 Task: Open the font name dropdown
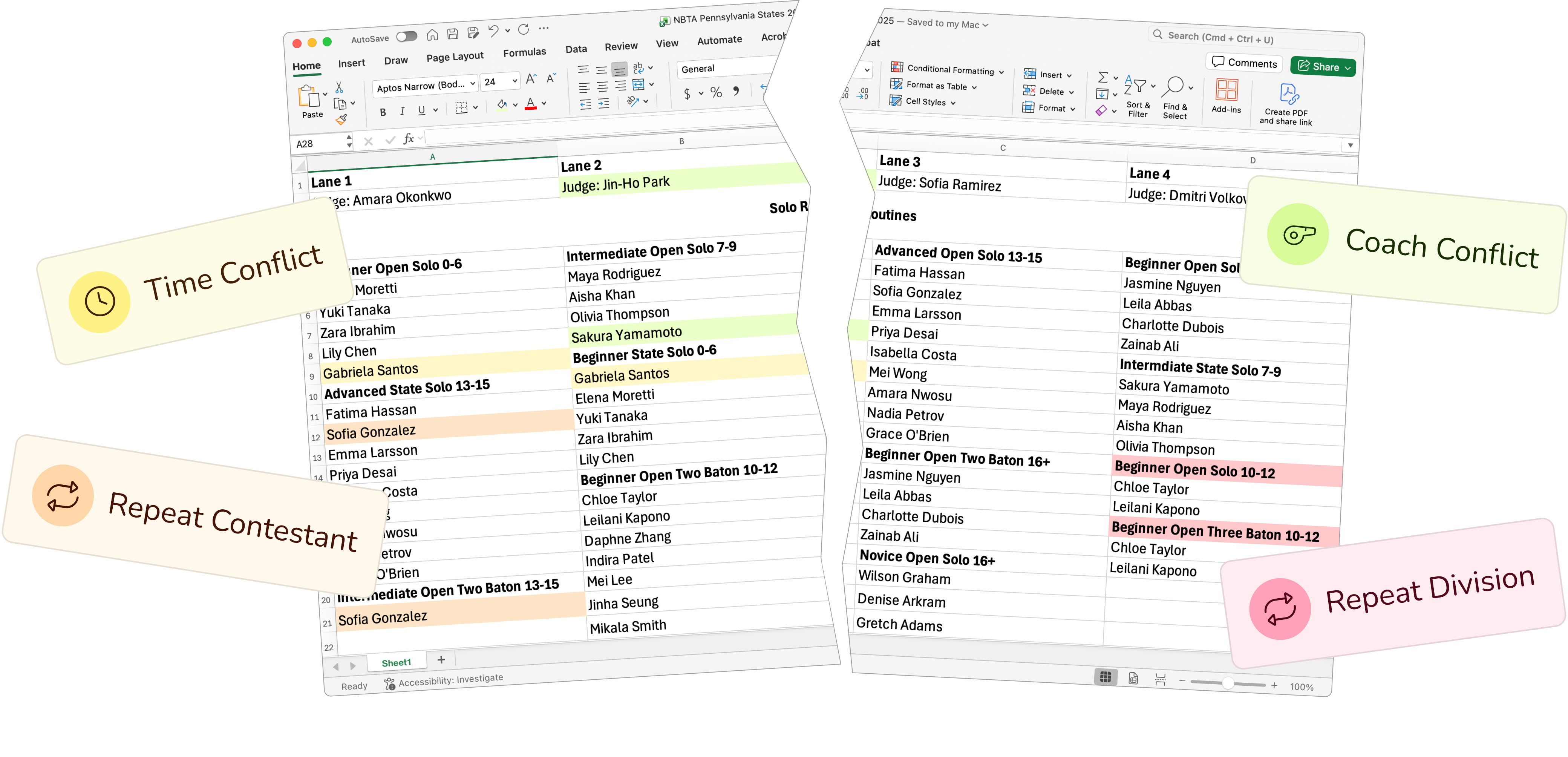click(x=424, y=86)
